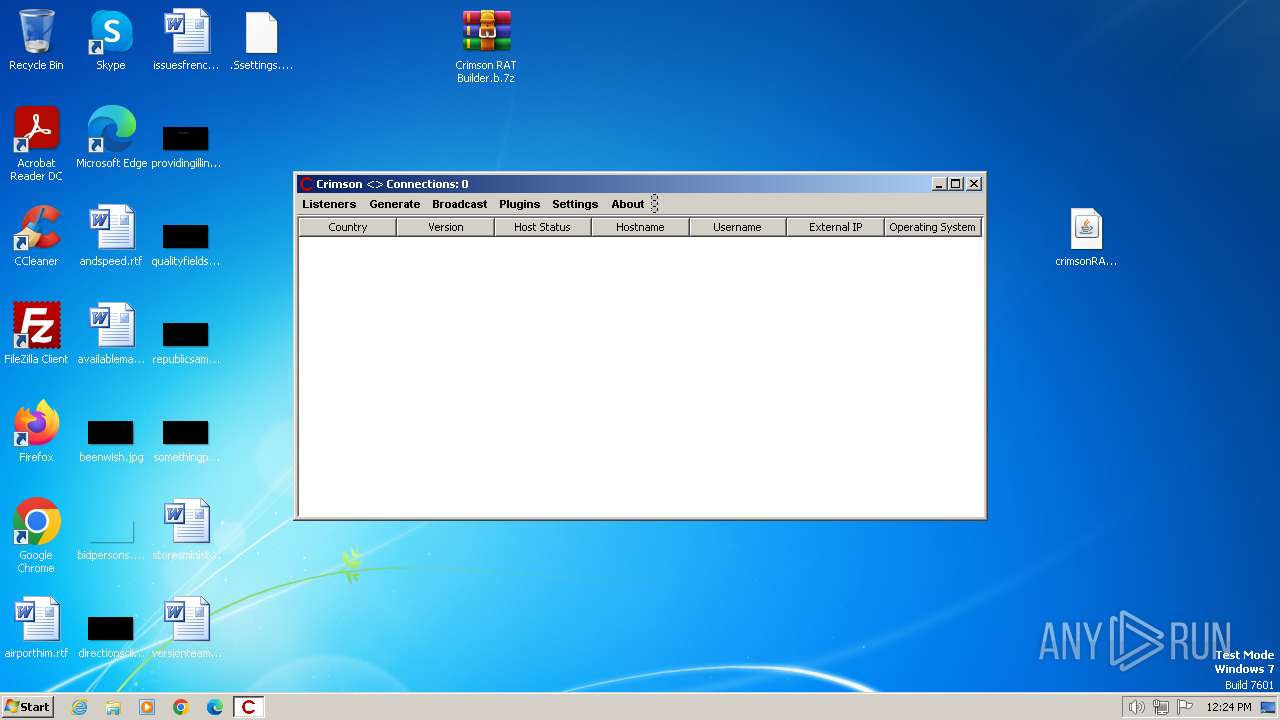Select the availablema document icon

click(111, 334)
